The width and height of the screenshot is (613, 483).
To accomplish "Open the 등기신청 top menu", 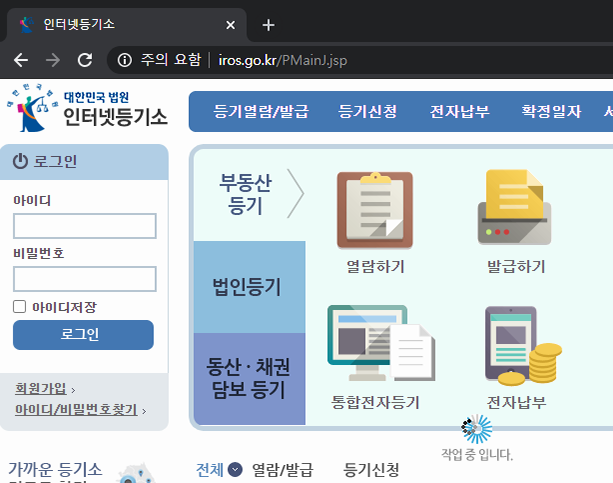I will (367, 111).
